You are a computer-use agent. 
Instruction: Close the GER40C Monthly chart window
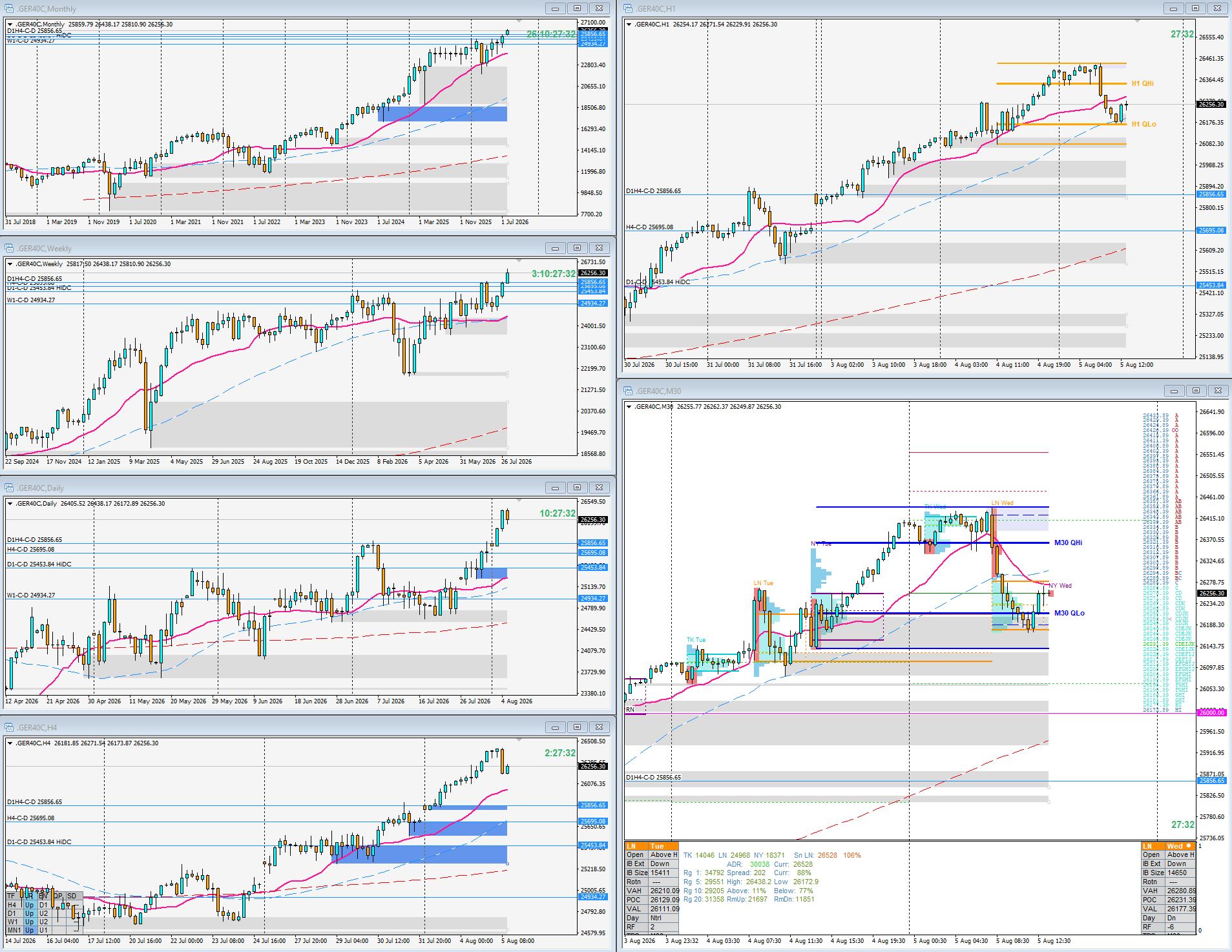599,8
